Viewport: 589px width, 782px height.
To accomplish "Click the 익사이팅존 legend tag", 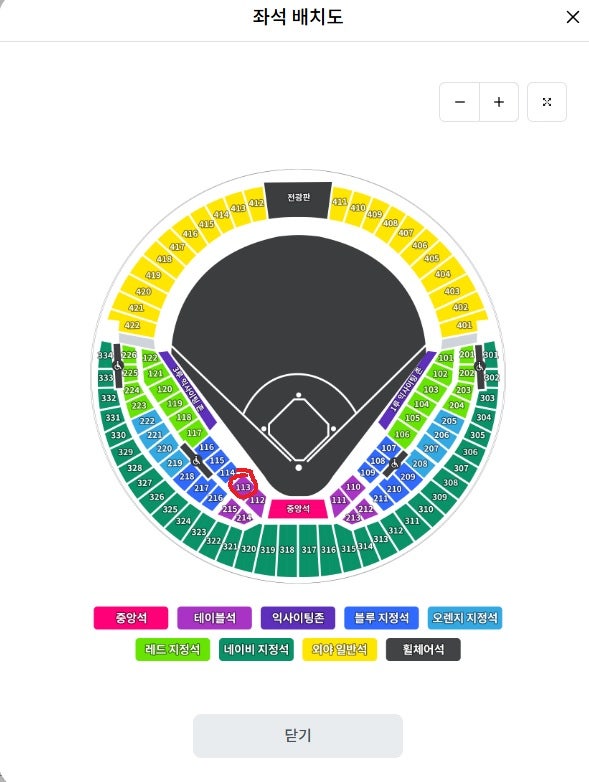I will (298, 618).
